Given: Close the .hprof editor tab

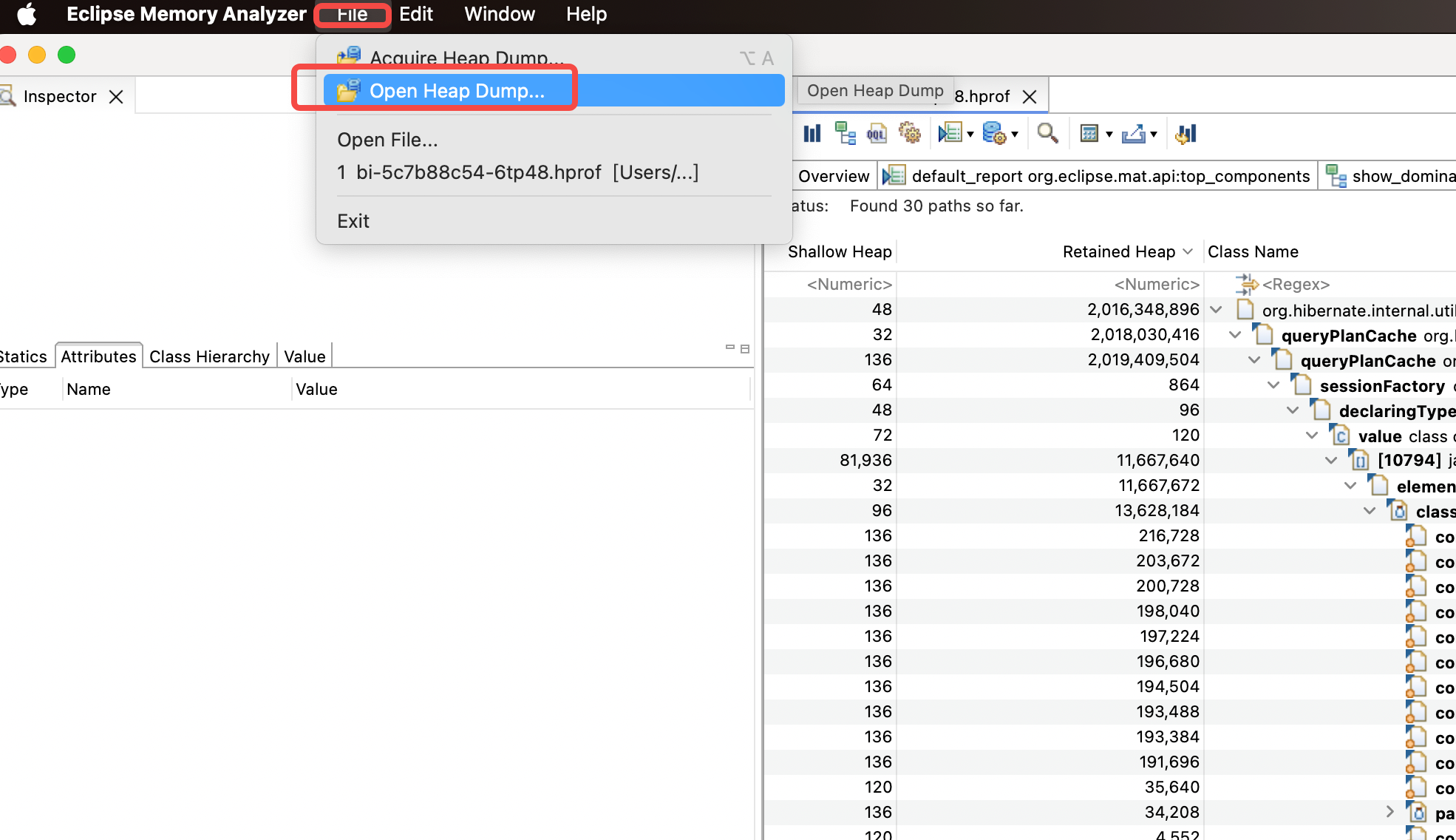Looking at the screenshot, I should click(1030, 97).
